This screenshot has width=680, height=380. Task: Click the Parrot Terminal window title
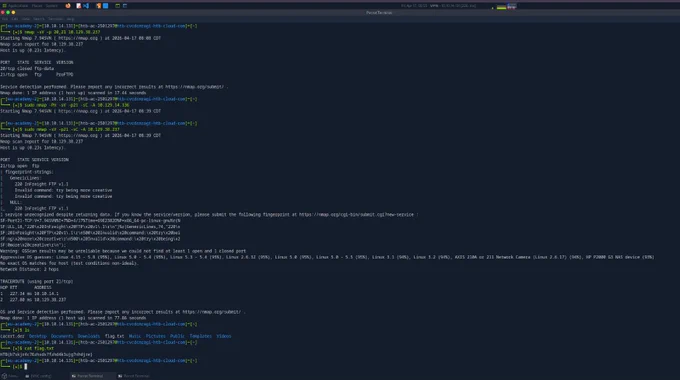379,13
